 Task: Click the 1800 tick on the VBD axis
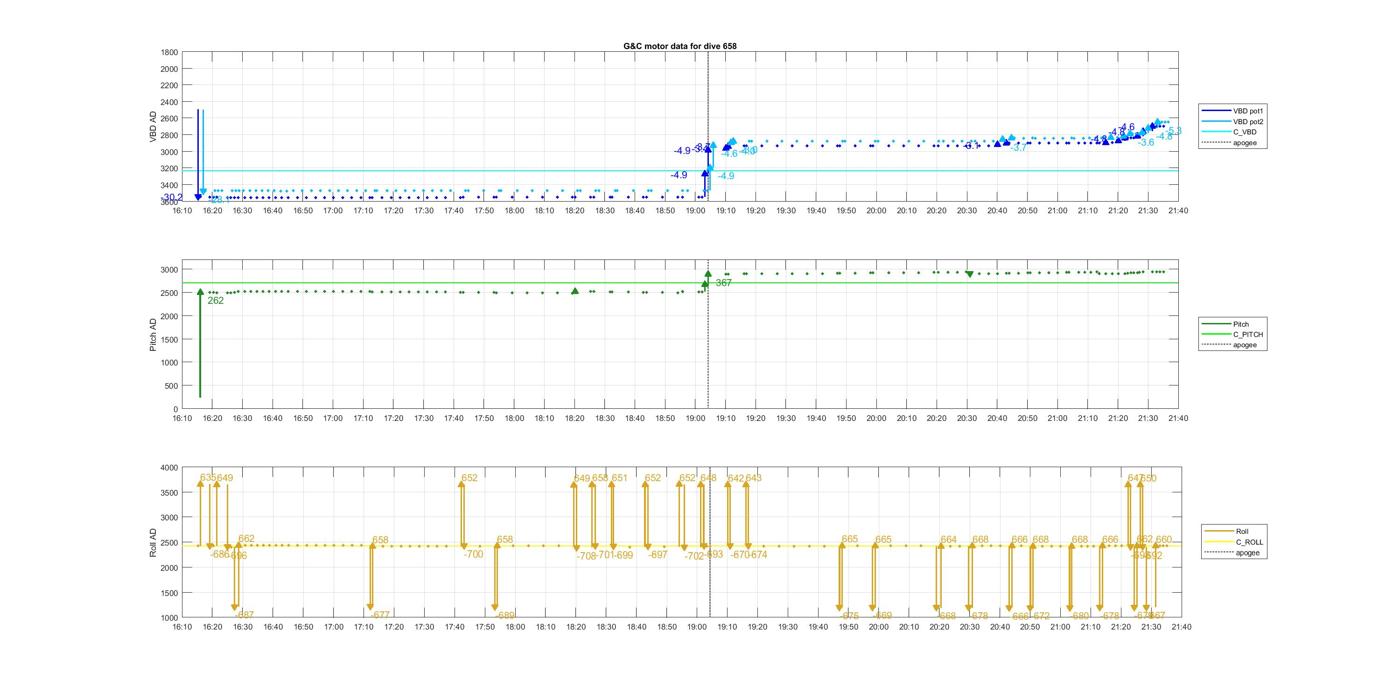(169, 52)
